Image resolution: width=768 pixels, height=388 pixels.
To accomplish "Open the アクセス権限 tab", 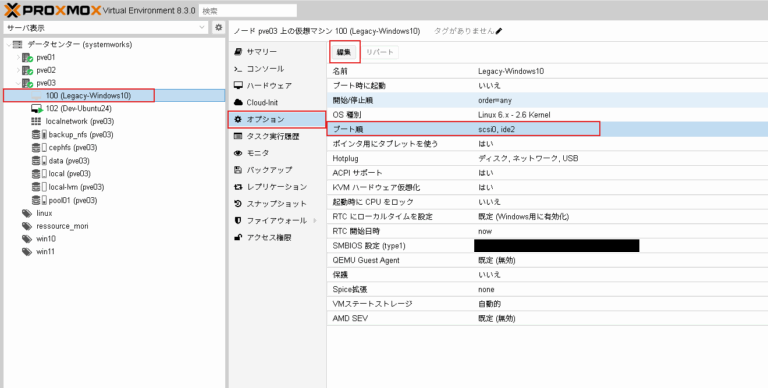I will 277,238.
